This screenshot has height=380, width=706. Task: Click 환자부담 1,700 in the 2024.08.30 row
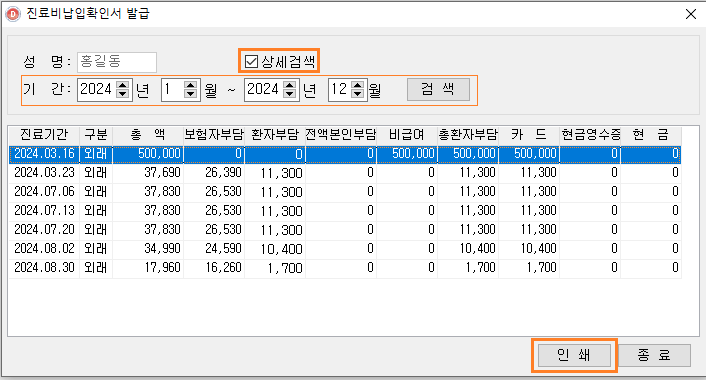(285, 268)
